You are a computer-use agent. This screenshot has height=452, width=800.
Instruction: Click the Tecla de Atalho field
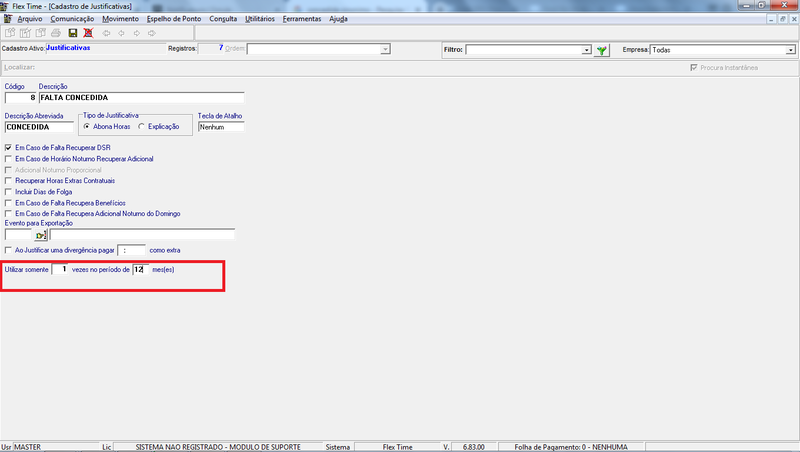tap(221, 127)
